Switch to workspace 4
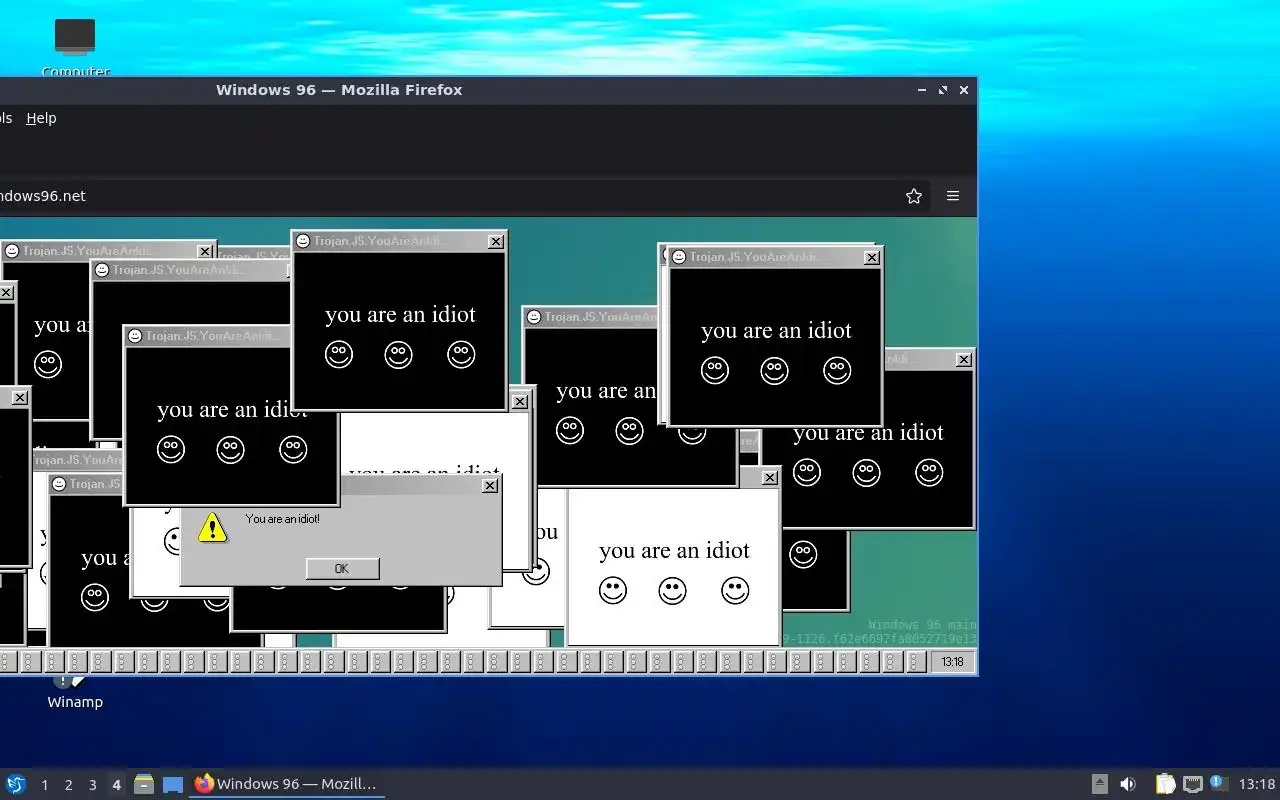This screenshot has height=800, width=1280. click(x=116, y=785)
